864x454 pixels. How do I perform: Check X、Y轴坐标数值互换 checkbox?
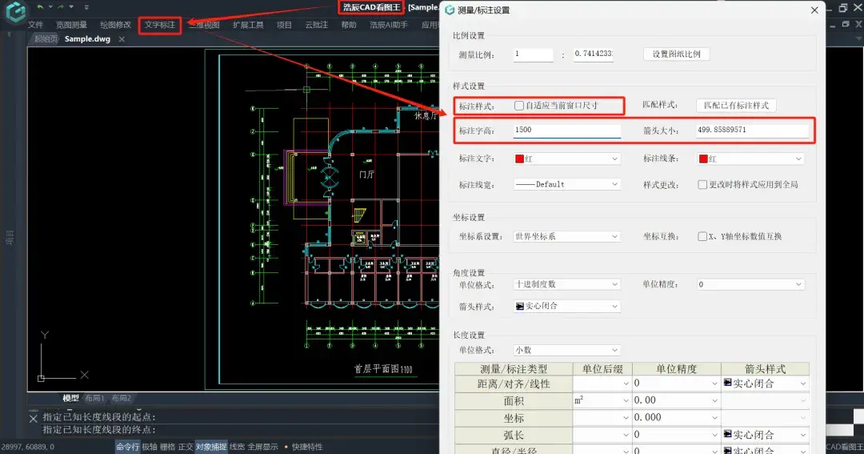coord(703,236)
